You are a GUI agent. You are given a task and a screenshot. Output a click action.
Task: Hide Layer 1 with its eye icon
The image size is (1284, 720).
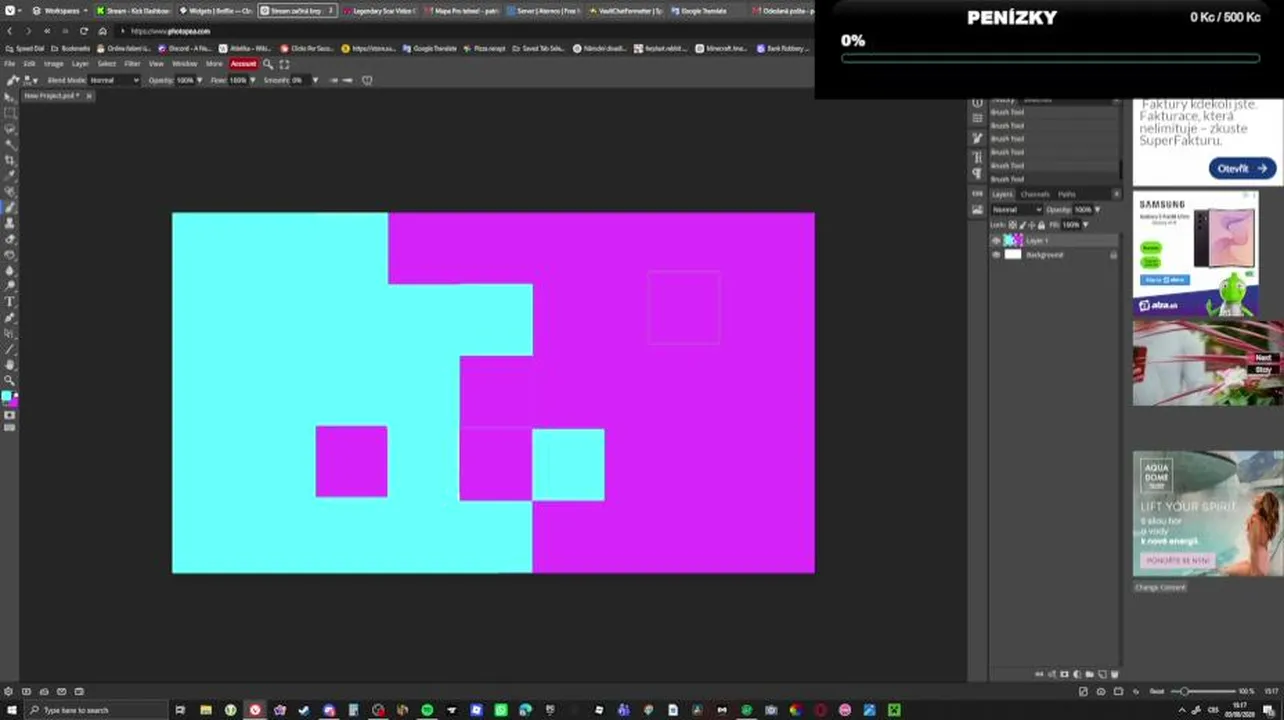point(996,241)
